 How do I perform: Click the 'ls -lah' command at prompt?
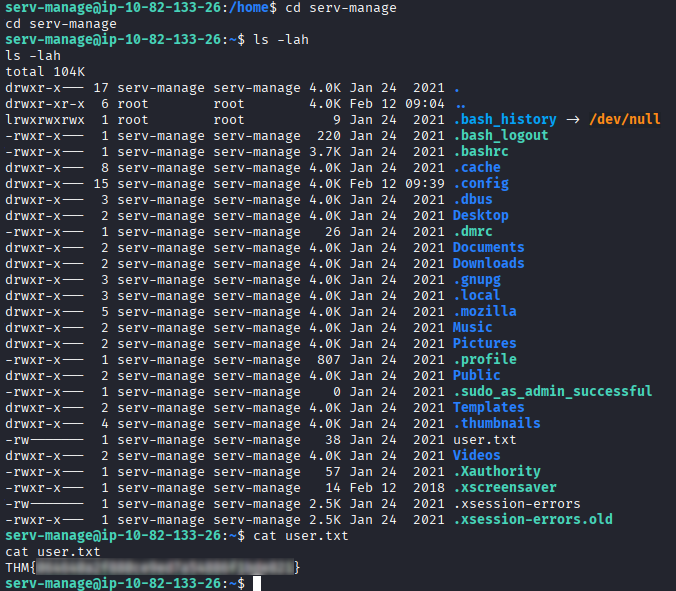(x=284, y=40)
